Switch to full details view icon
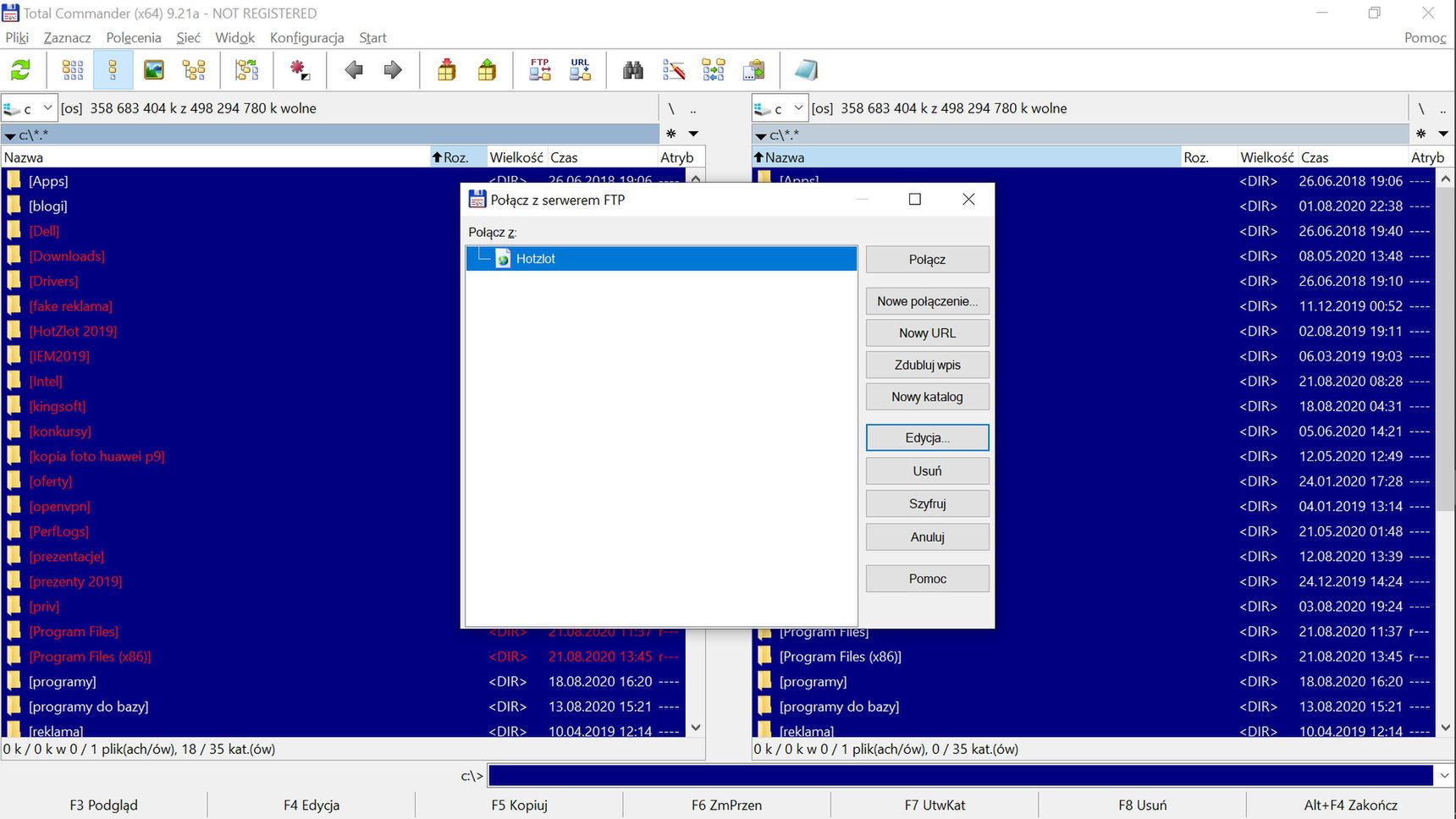The width and height of the screenshot is (1456, 819). 113,70
